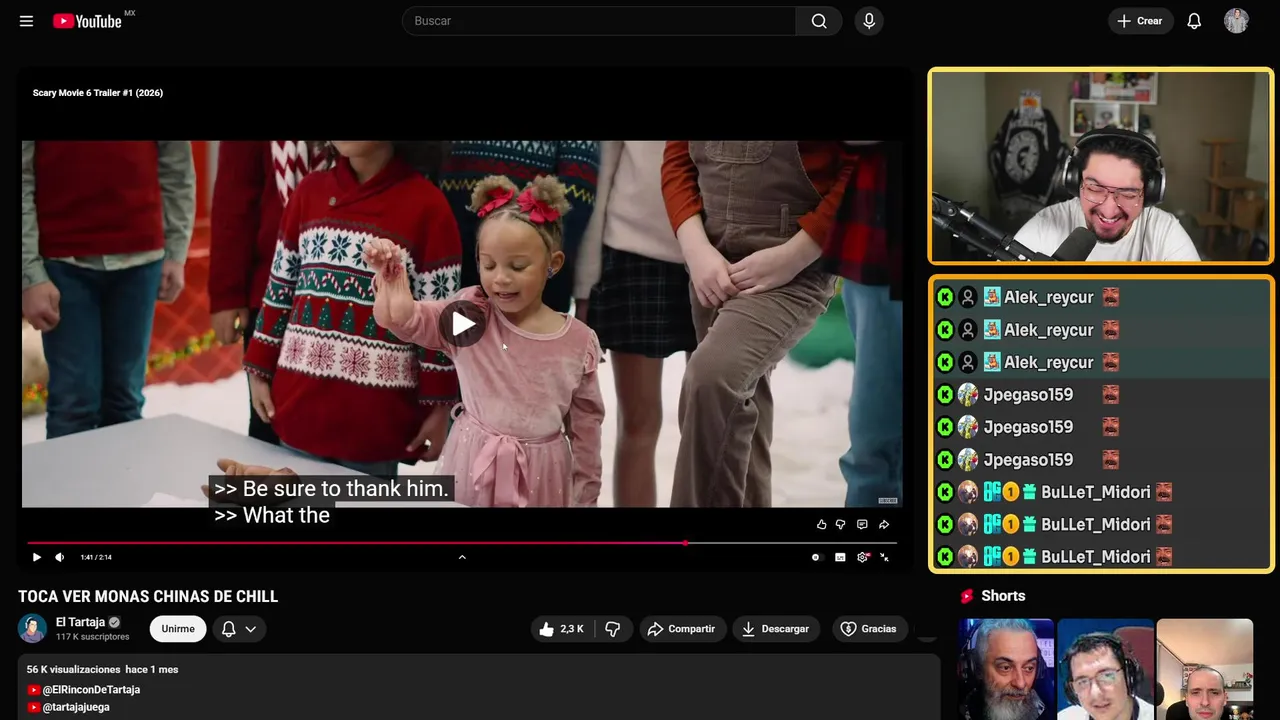This screenshot has width=1280, height=720.
Task: Click the Compartir share button
Action: pyautogui.click(x=682, y=629)
